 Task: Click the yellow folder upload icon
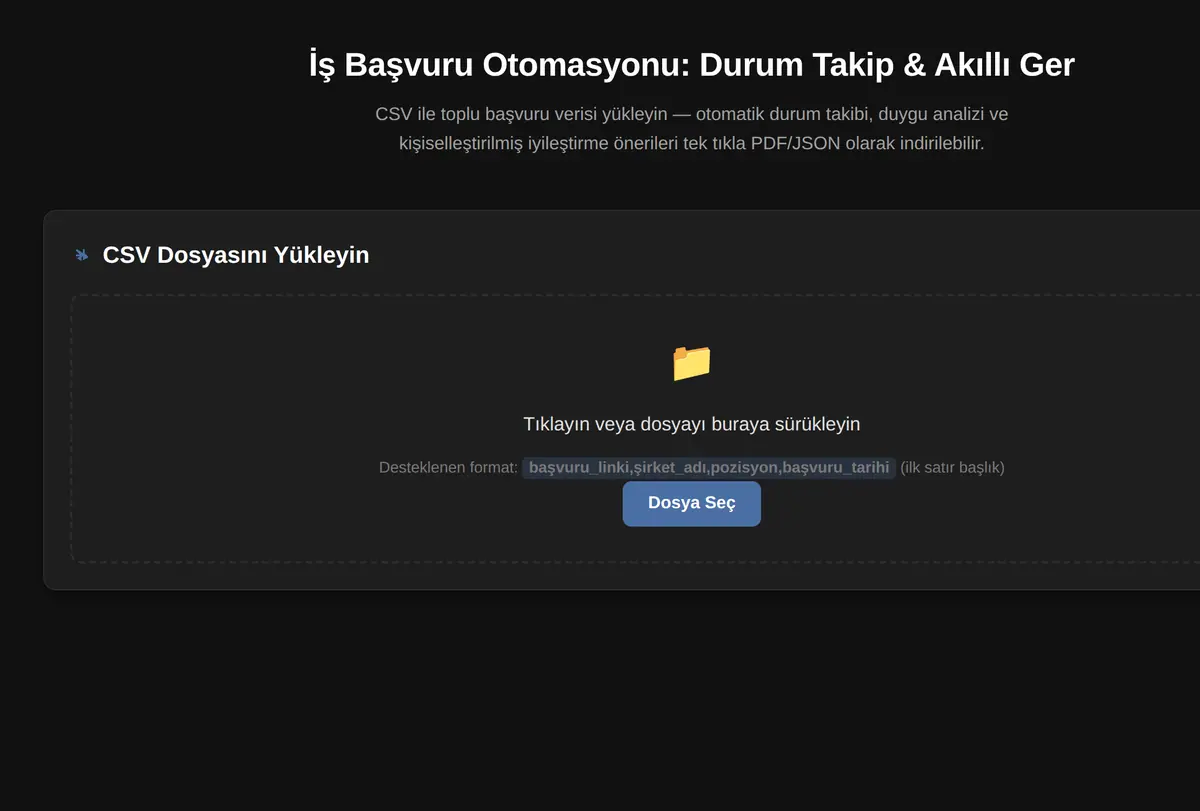tap(691, 362)
